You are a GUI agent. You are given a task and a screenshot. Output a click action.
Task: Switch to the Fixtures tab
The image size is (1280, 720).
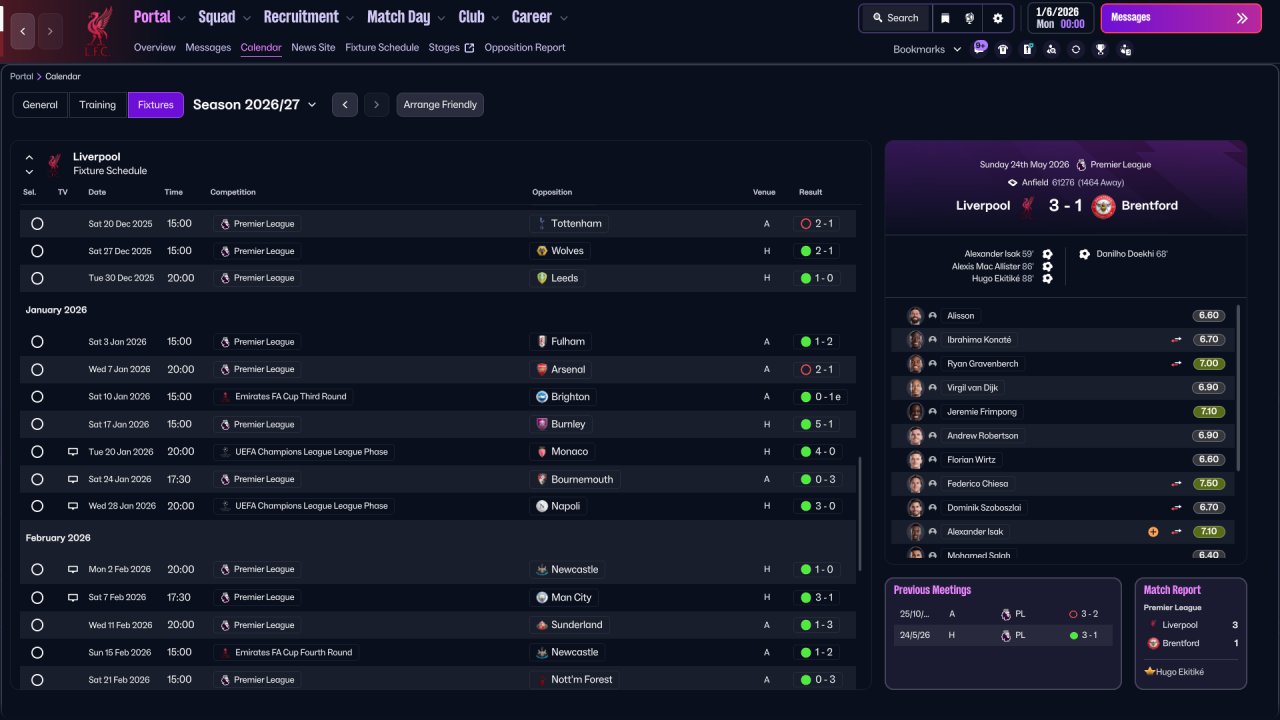[156, 105]
